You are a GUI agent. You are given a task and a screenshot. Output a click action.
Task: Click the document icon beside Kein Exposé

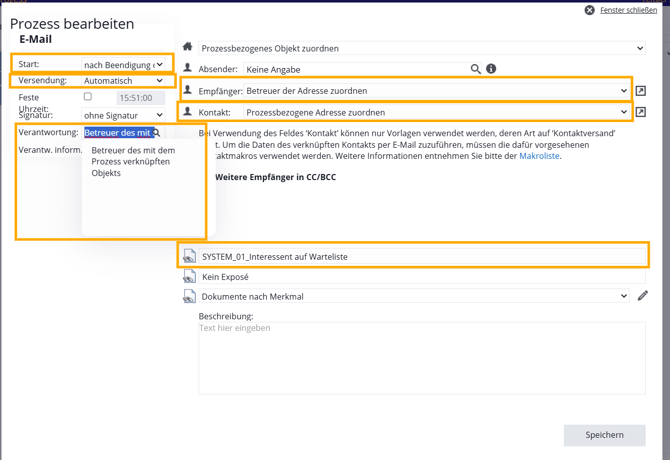[189, 277]
